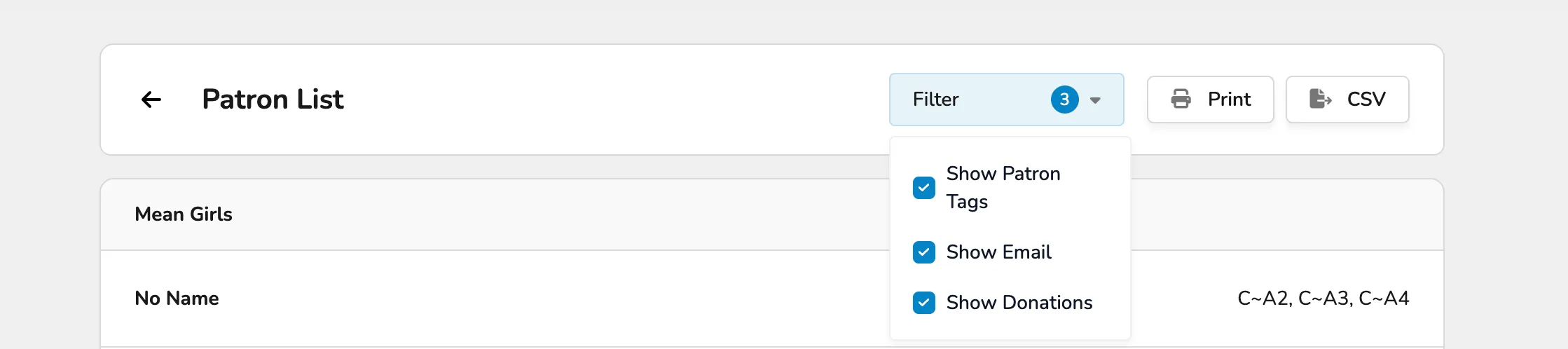The width and height of the screenshot is (1568, 349).
Task: Click the Filter dropdown caret arrow
Action: click(x=1095, y=100)
